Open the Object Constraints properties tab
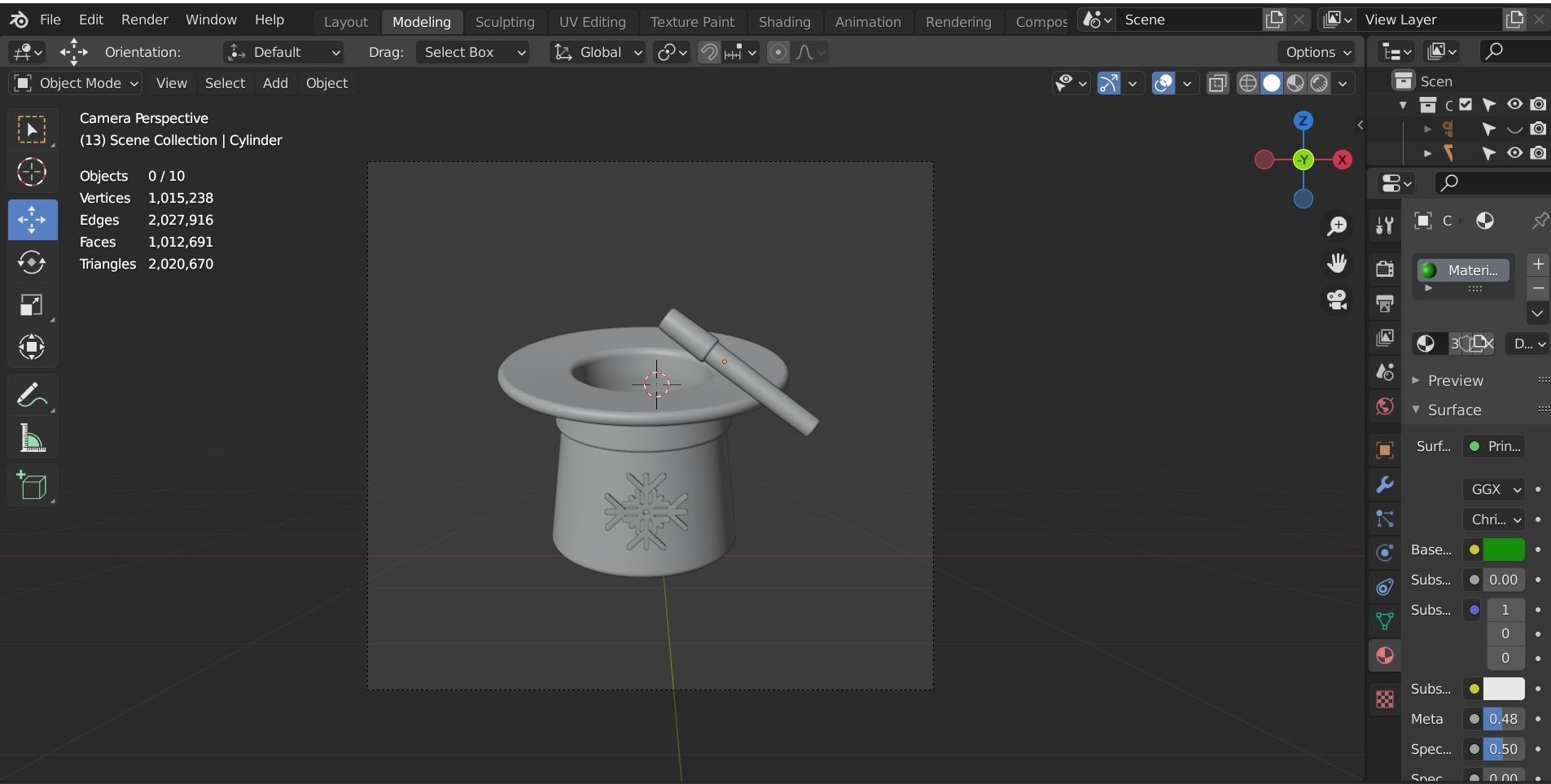Image resolution: width=1551 pixels, height=784 pixels. pos(1385,587)
